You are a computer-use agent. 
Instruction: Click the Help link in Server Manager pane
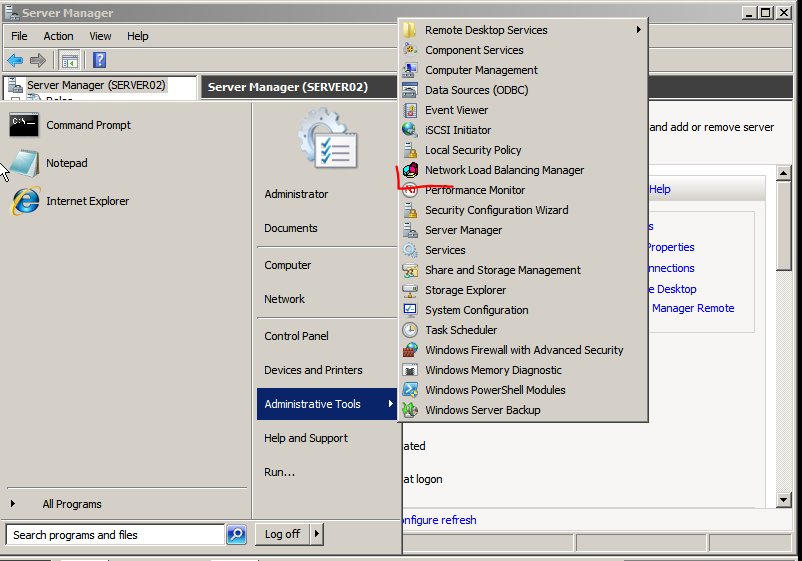point(660,189)
